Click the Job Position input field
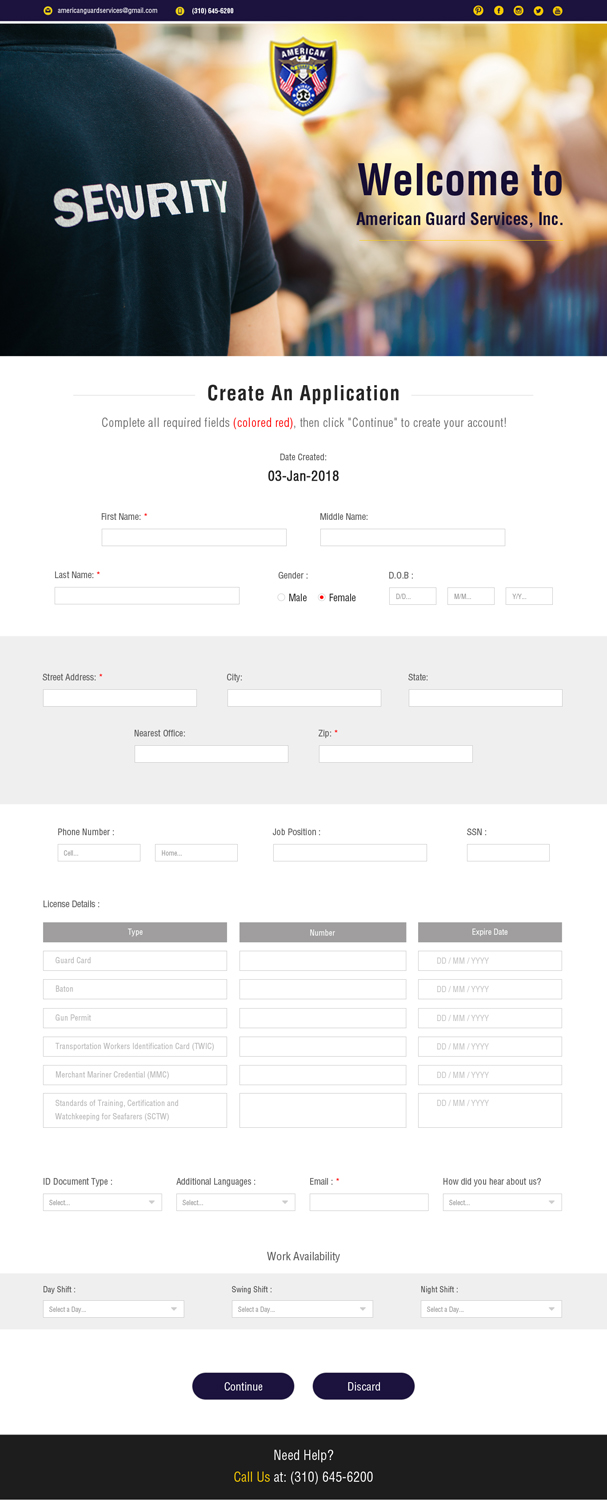 [350, 853]
